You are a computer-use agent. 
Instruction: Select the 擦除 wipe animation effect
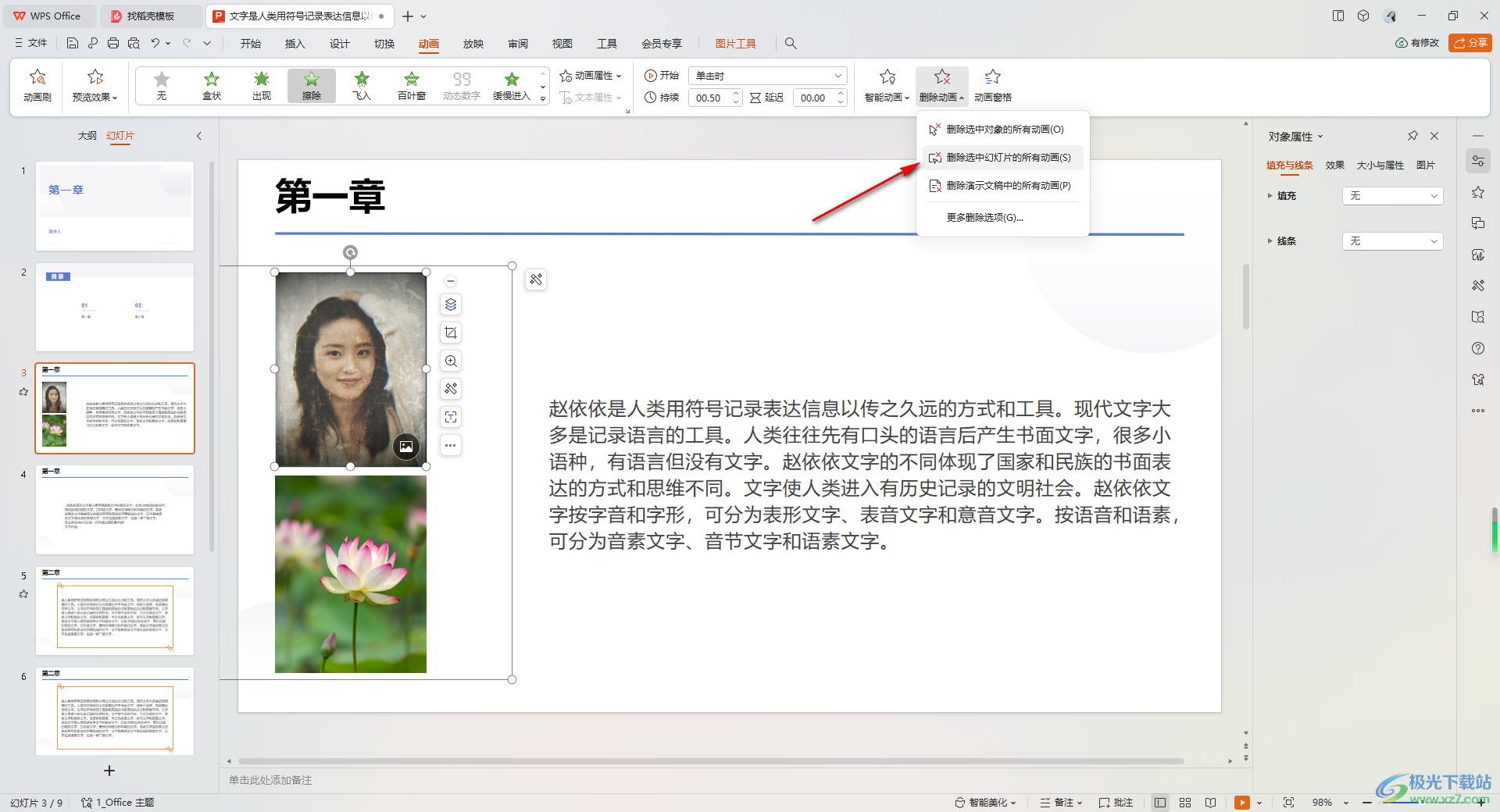click(312, 85)
